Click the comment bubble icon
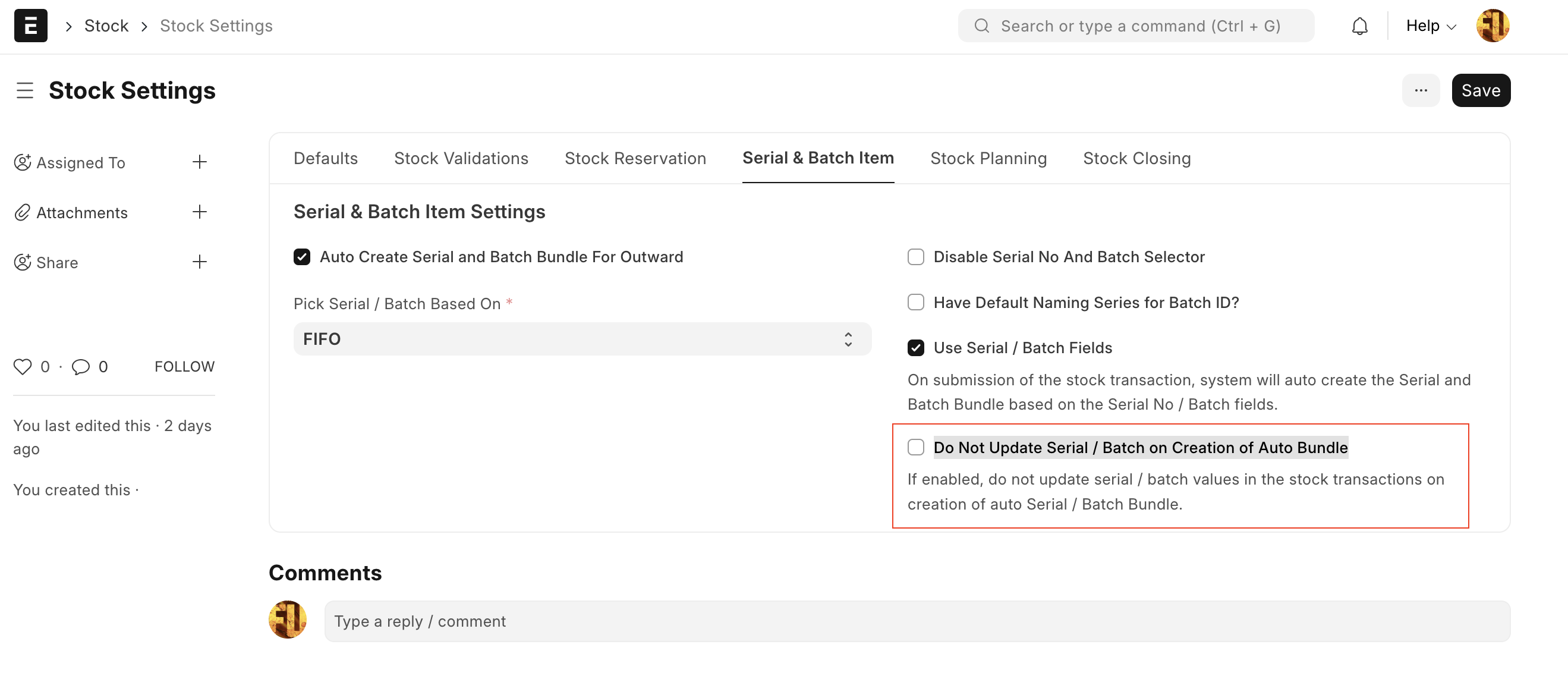Image resolution: width=1568 pixels, height=679 pixels. [80, 367]
